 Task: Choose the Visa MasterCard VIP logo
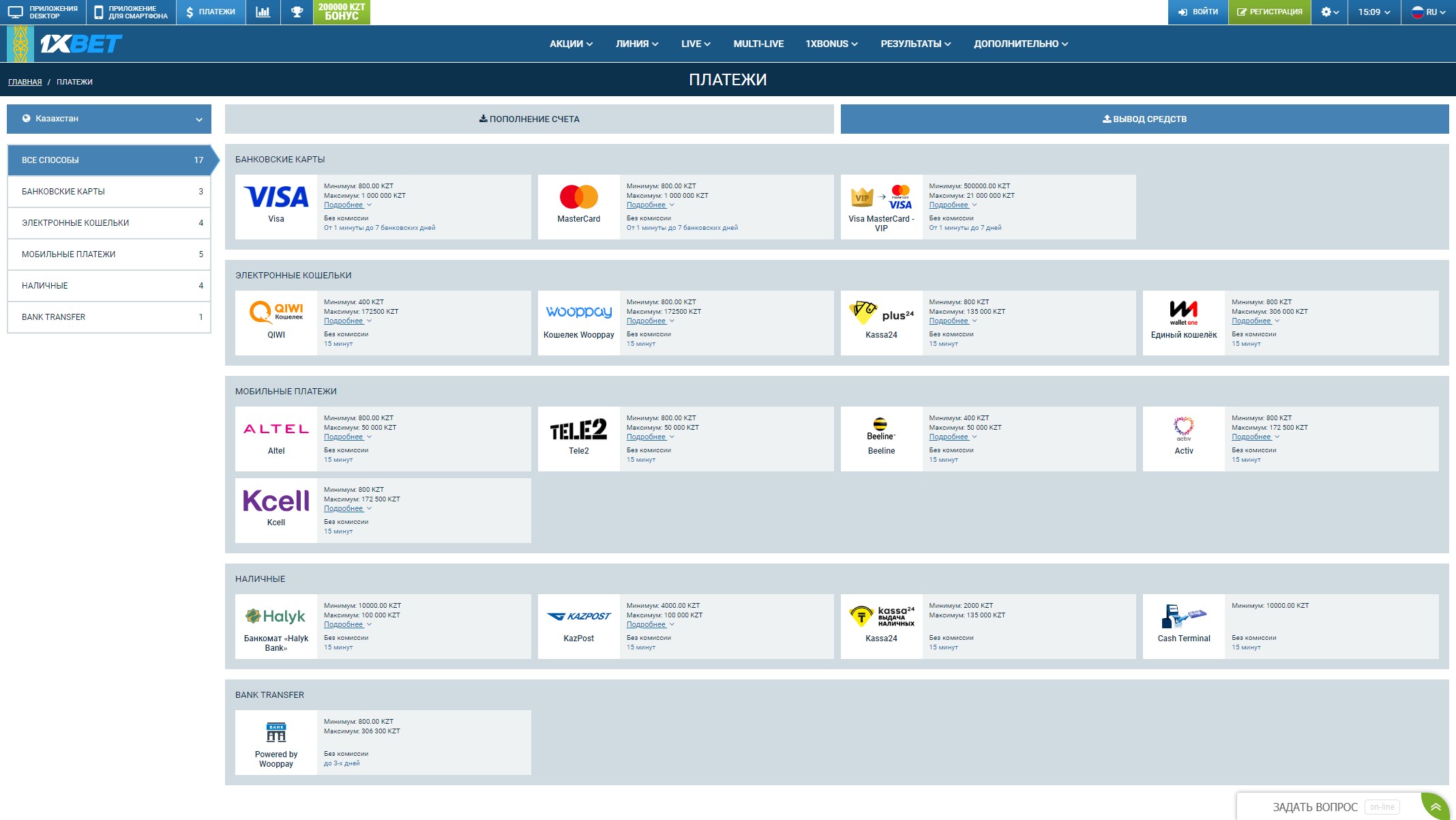[x=882, y=197]
